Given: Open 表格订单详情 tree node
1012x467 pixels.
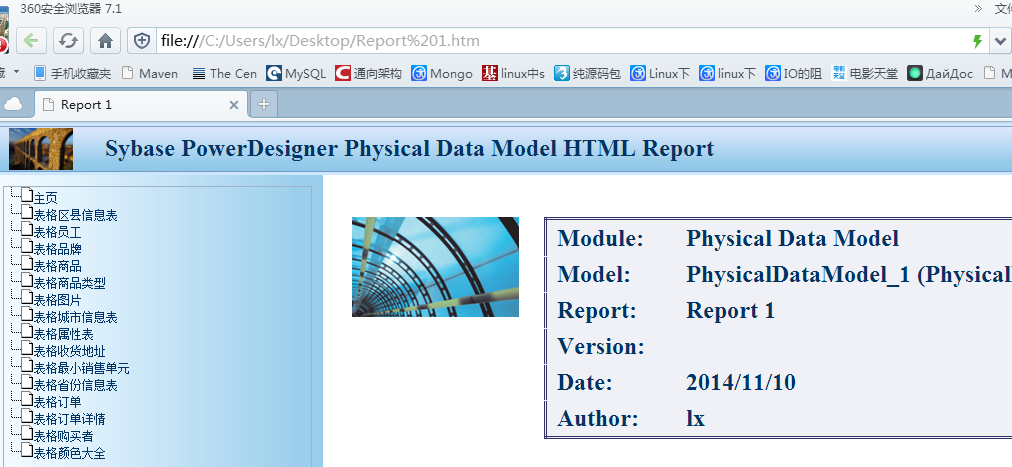Looking at the screenshot, I should point(70,419).
